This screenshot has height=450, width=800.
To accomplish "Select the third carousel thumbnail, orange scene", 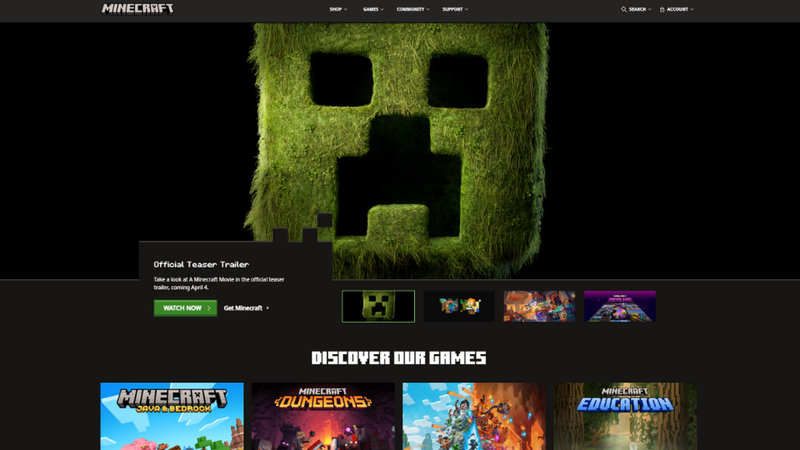I will point(539,306).
